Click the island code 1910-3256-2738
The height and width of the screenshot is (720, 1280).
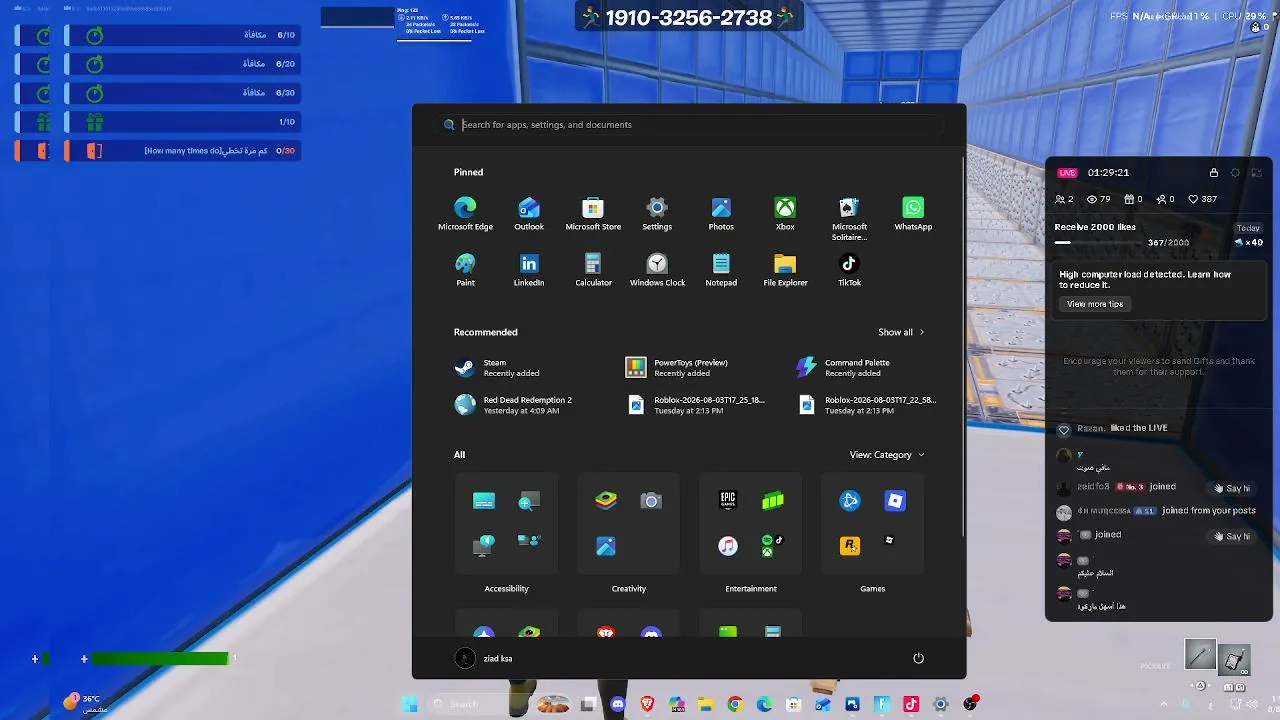688,17
